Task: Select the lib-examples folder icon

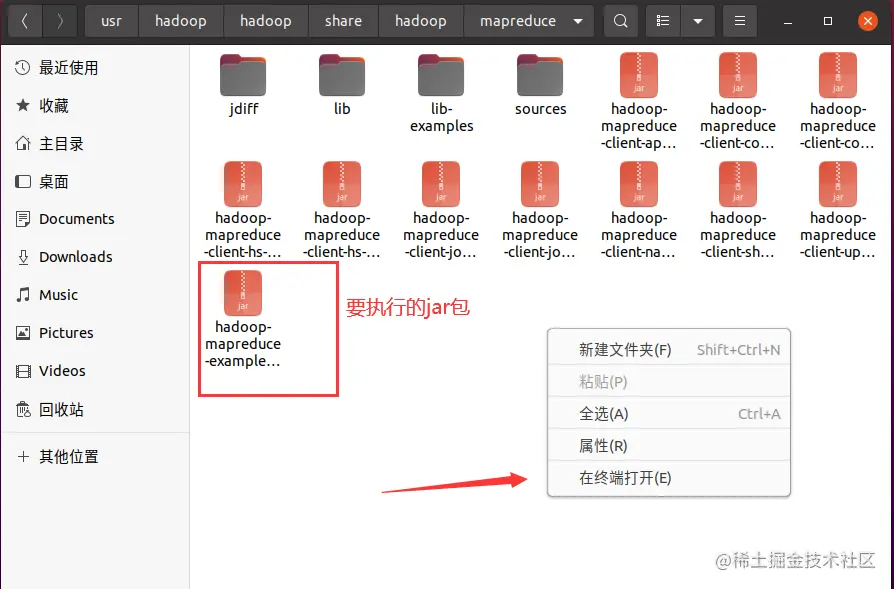Action: point(441,75)
